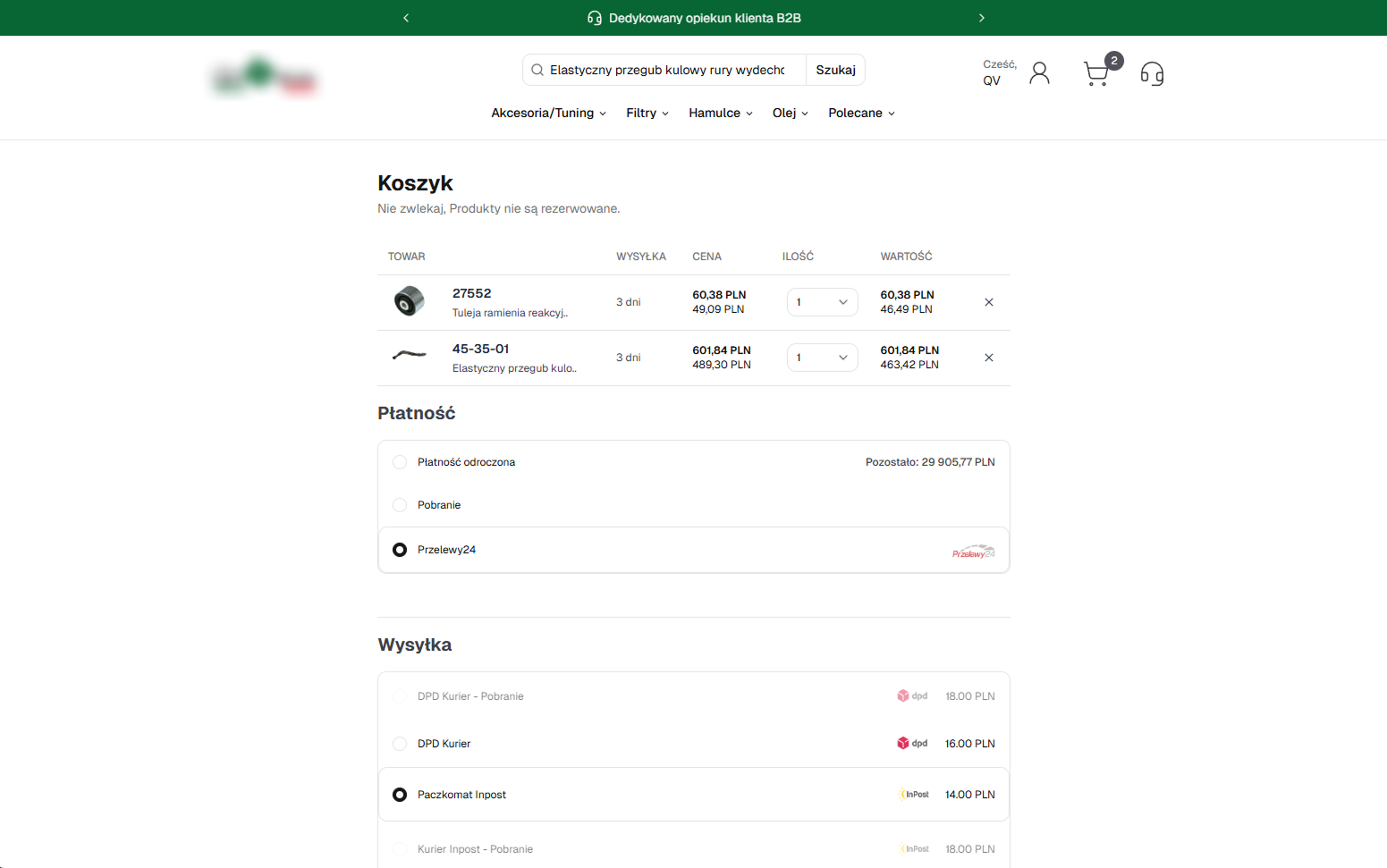Click the blurred store logo
Screen dimensions: 1387x868
click(264, 76)
